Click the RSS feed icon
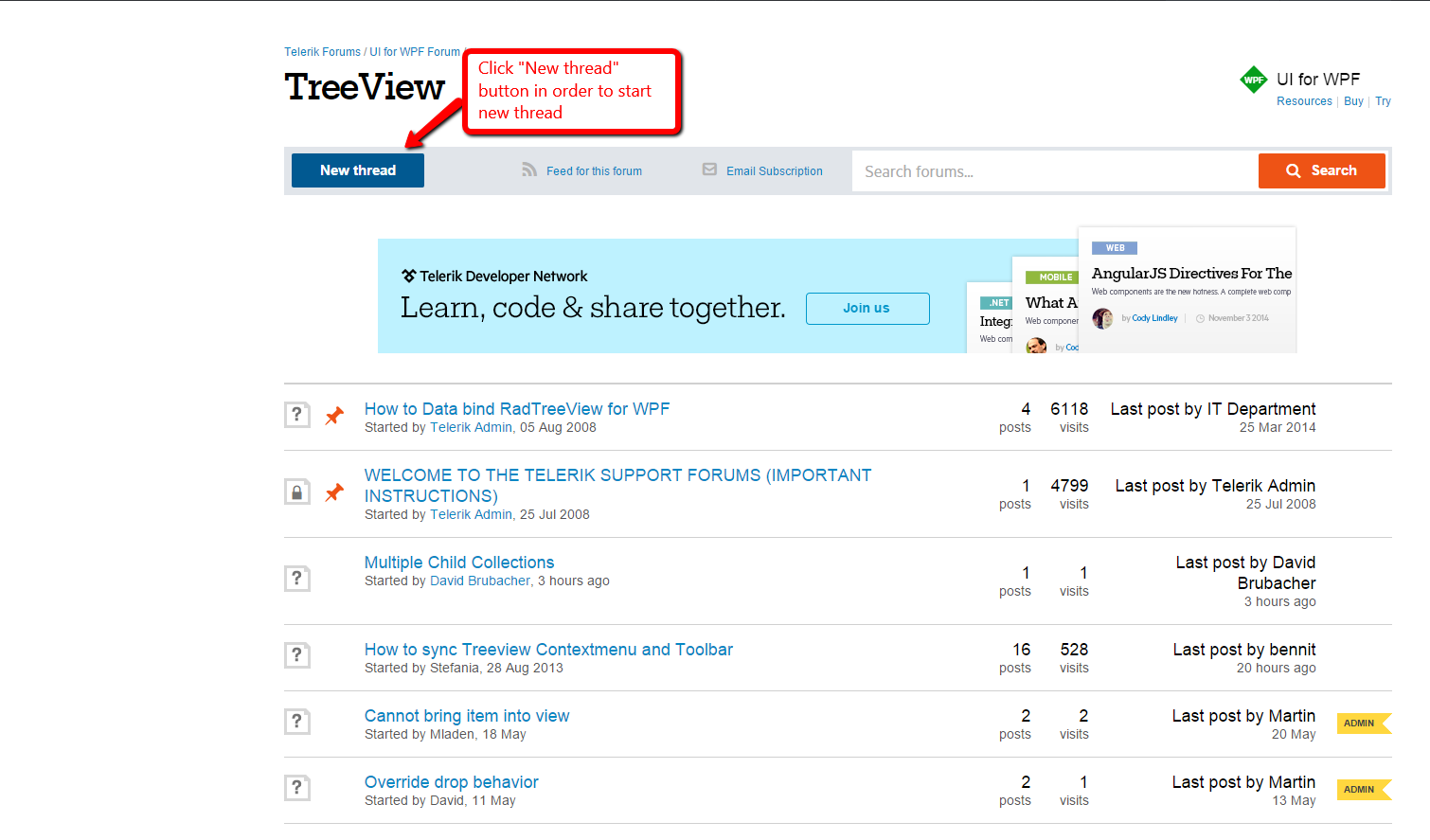The image size is (1430, 840). [529, 170]
